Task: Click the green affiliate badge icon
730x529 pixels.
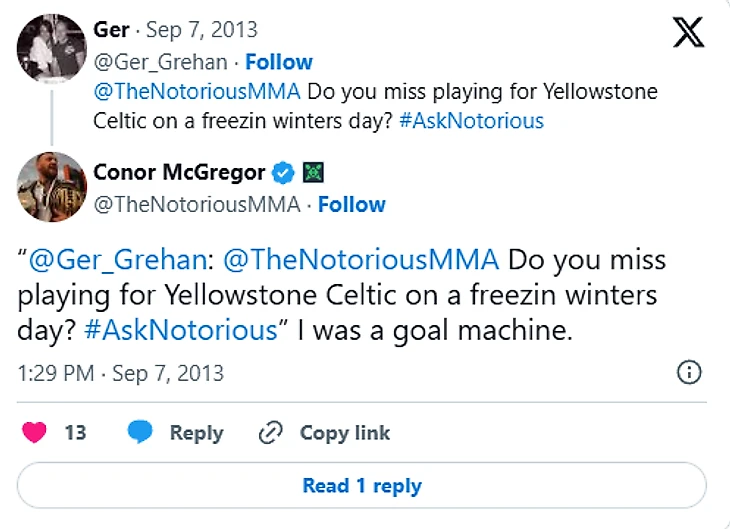Action: (311, 173)
